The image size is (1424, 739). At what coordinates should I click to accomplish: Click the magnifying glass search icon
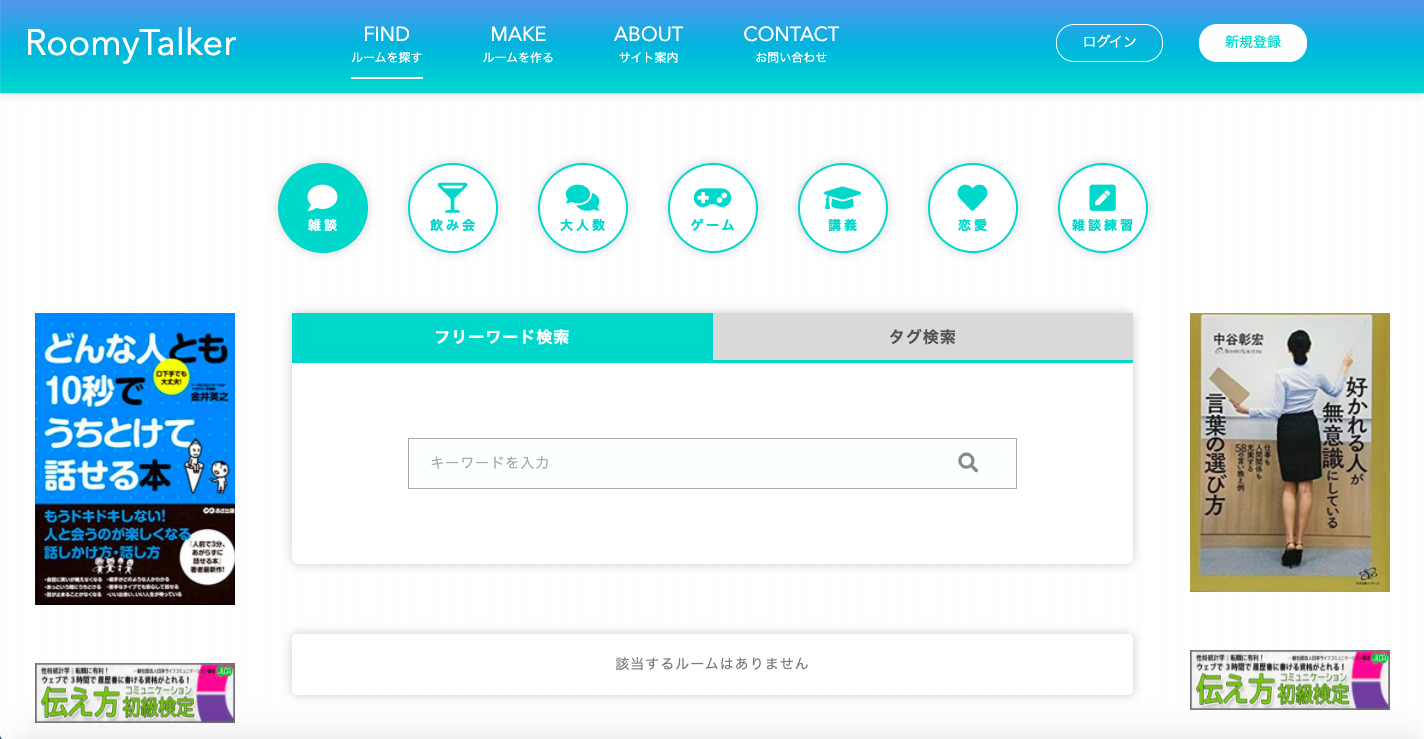point(967,463)
